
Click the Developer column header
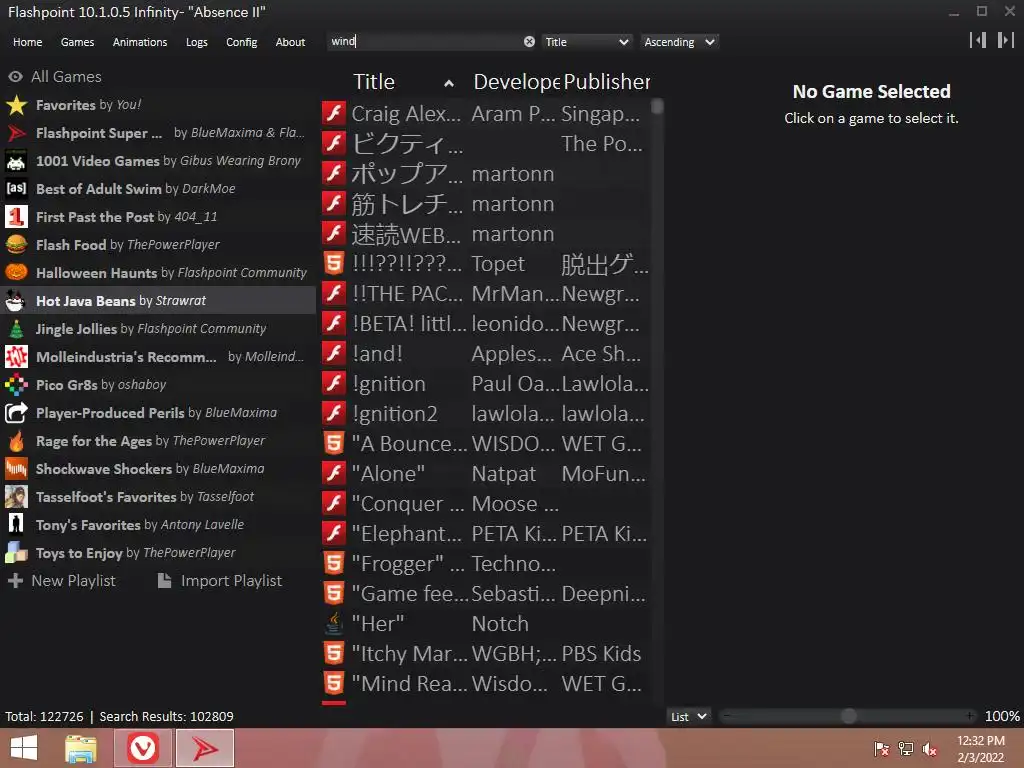(x=516, y=82)
